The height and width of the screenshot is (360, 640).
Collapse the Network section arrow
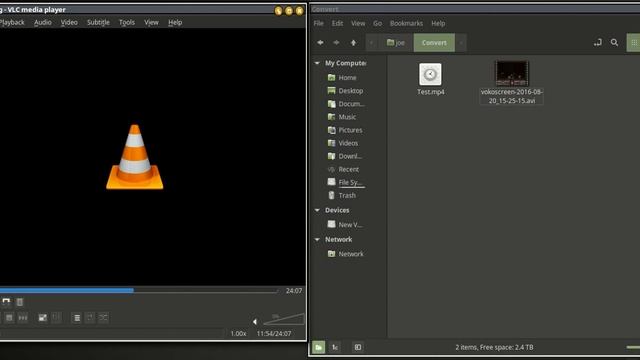(x=317, y=240)
